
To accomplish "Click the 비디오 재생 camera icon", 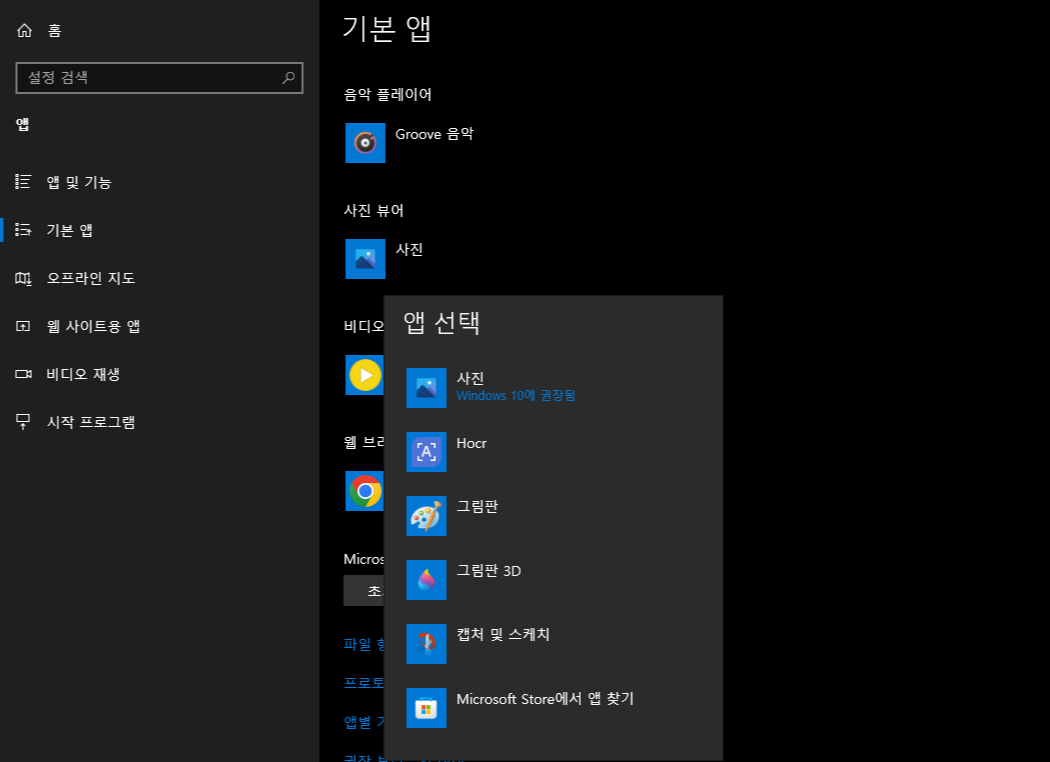I will tap(23, 374).
